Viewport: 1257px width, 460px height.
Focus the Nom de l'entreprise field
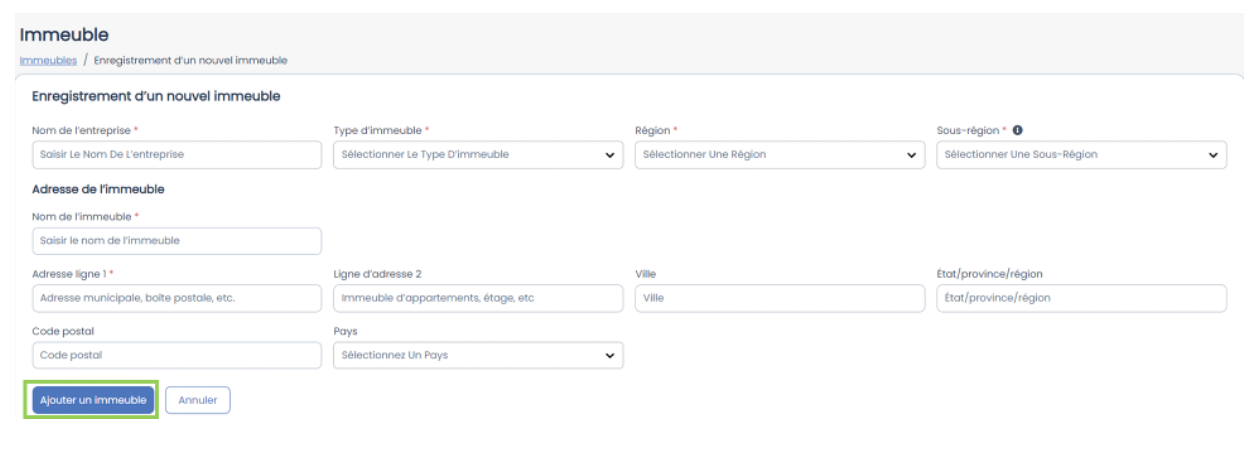pyautogui.click(x=176, y=155)
